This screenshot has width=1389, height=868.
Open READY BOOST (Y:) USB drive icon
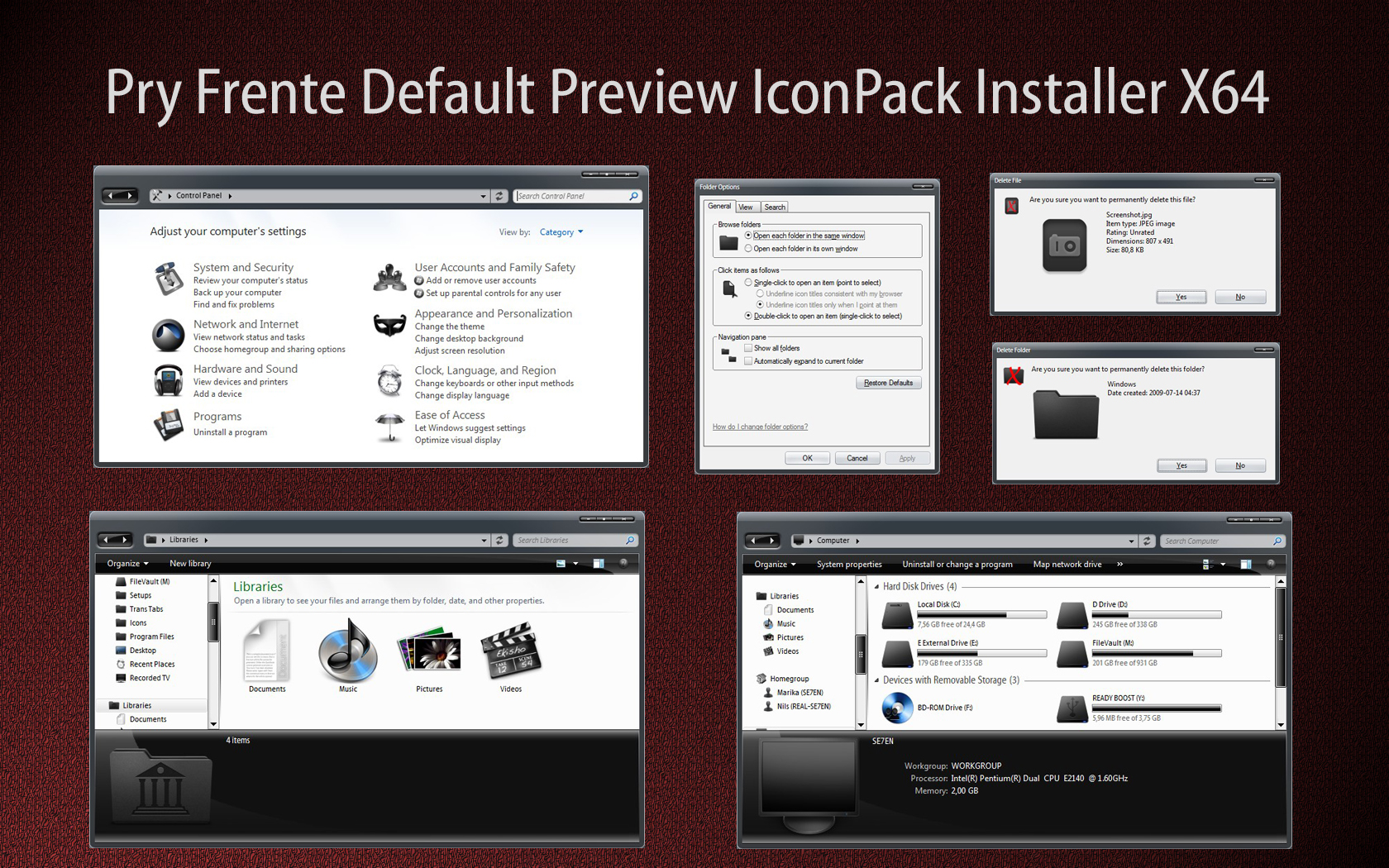(1072, 708)
